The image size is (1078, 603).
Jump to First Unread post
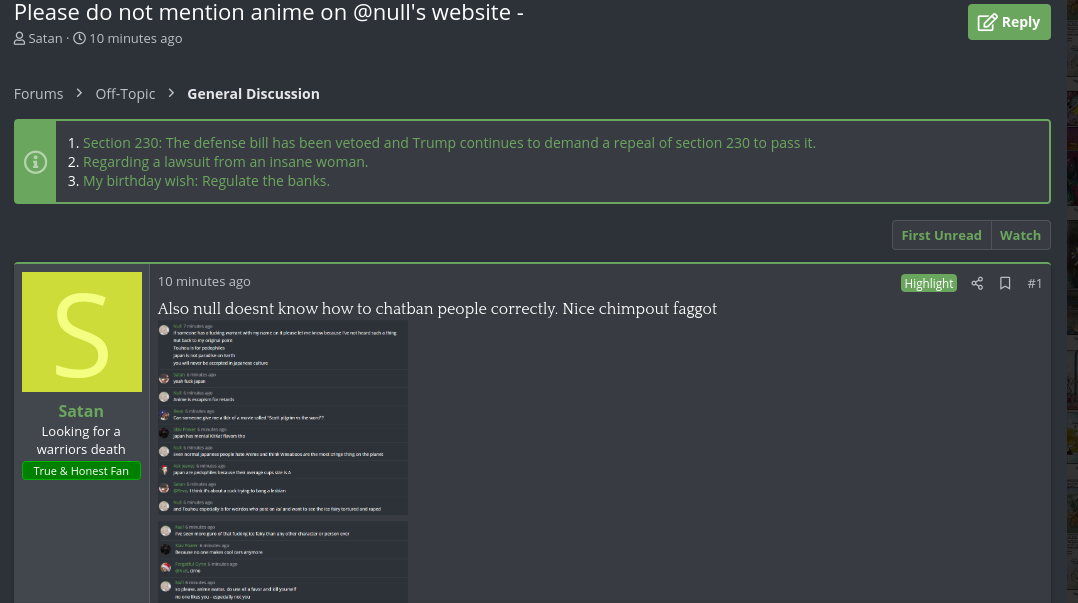pyautogui.click(x=941, y=235)
